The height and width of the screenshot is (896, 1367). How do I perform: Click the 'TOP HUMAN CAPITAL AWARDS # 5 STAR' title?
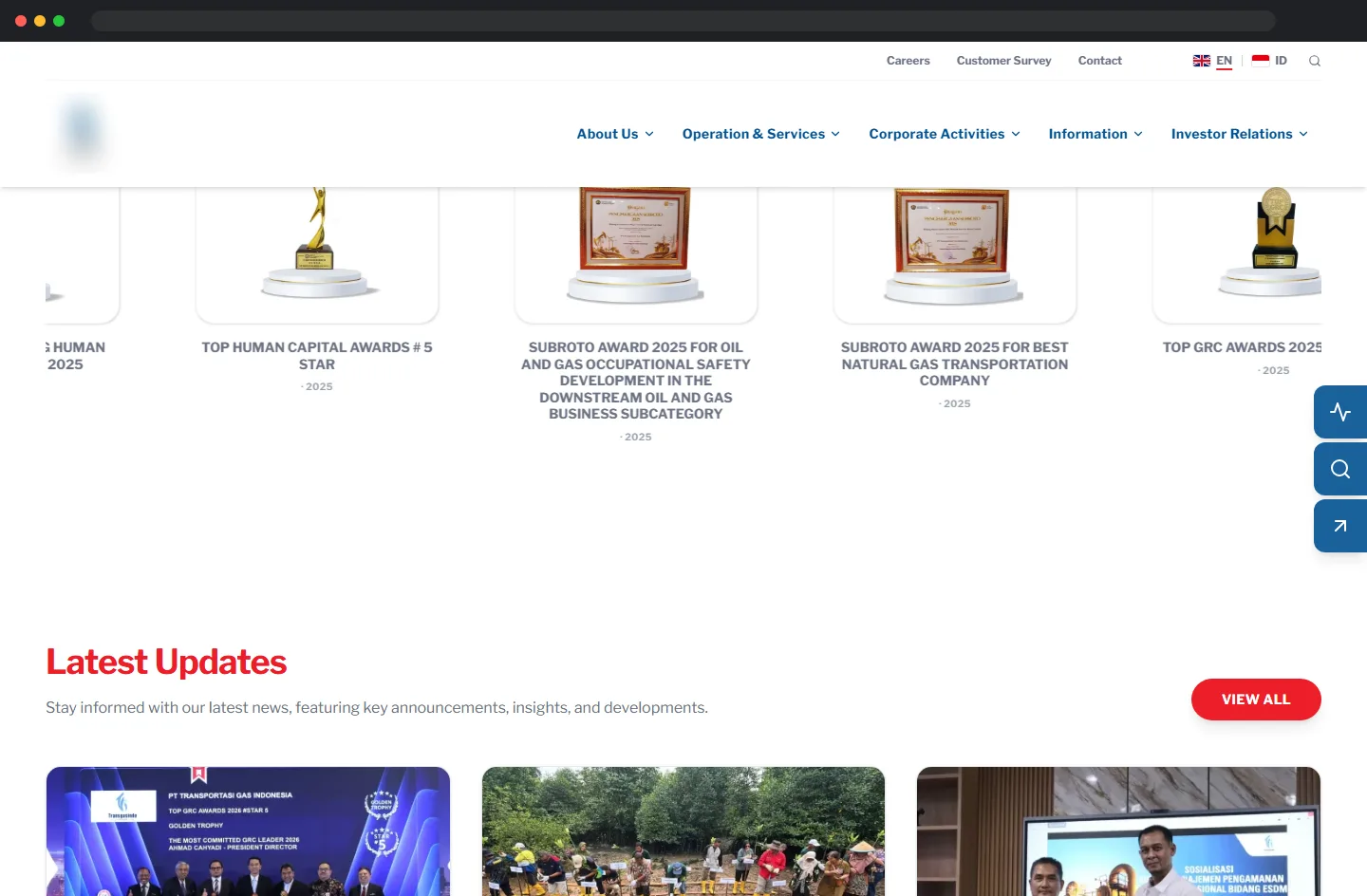317,356
